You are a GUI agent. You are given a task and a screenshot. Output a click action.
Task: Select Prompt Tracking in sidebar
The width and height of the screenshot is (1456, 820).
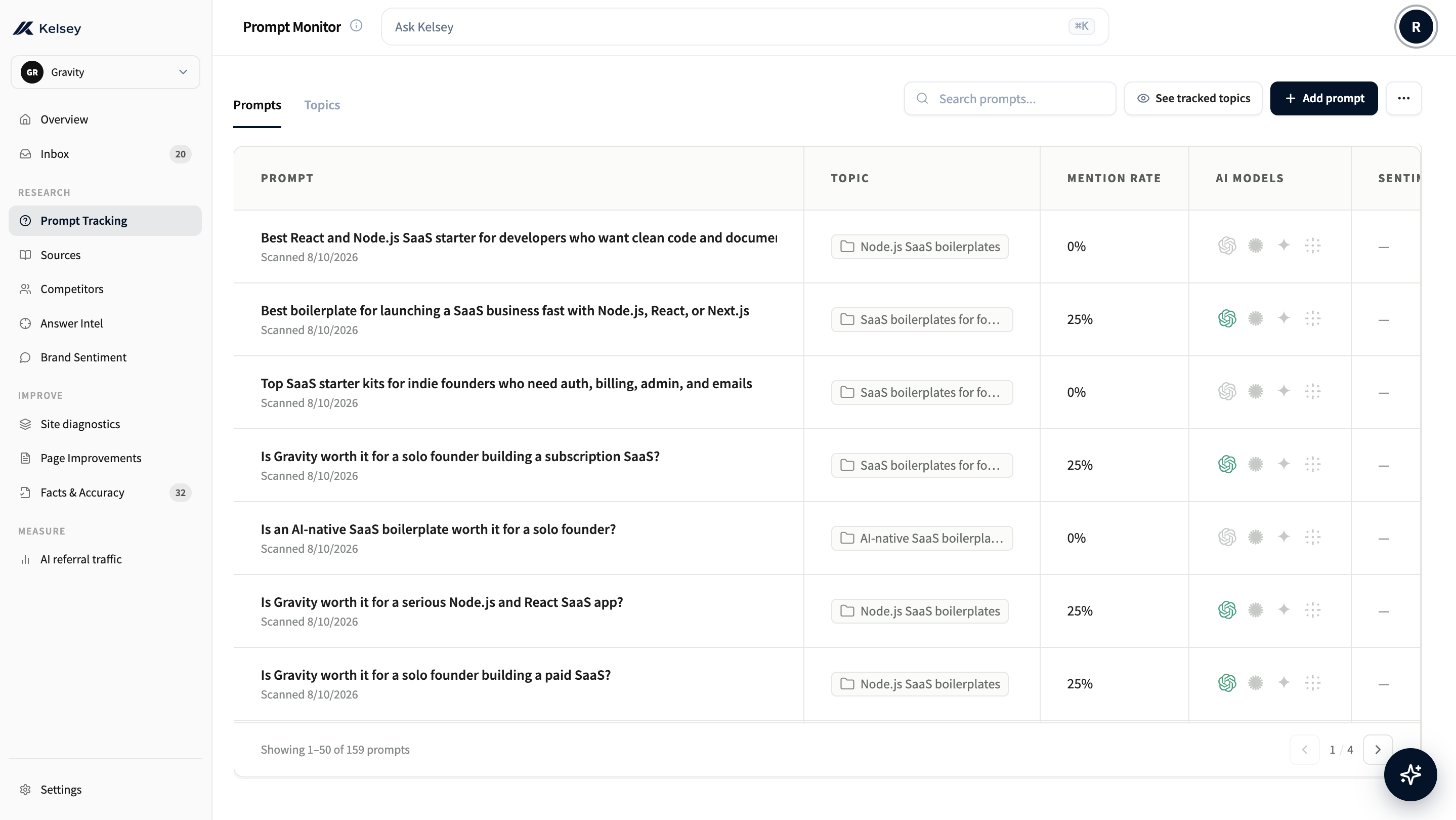[x=105, y=221]
